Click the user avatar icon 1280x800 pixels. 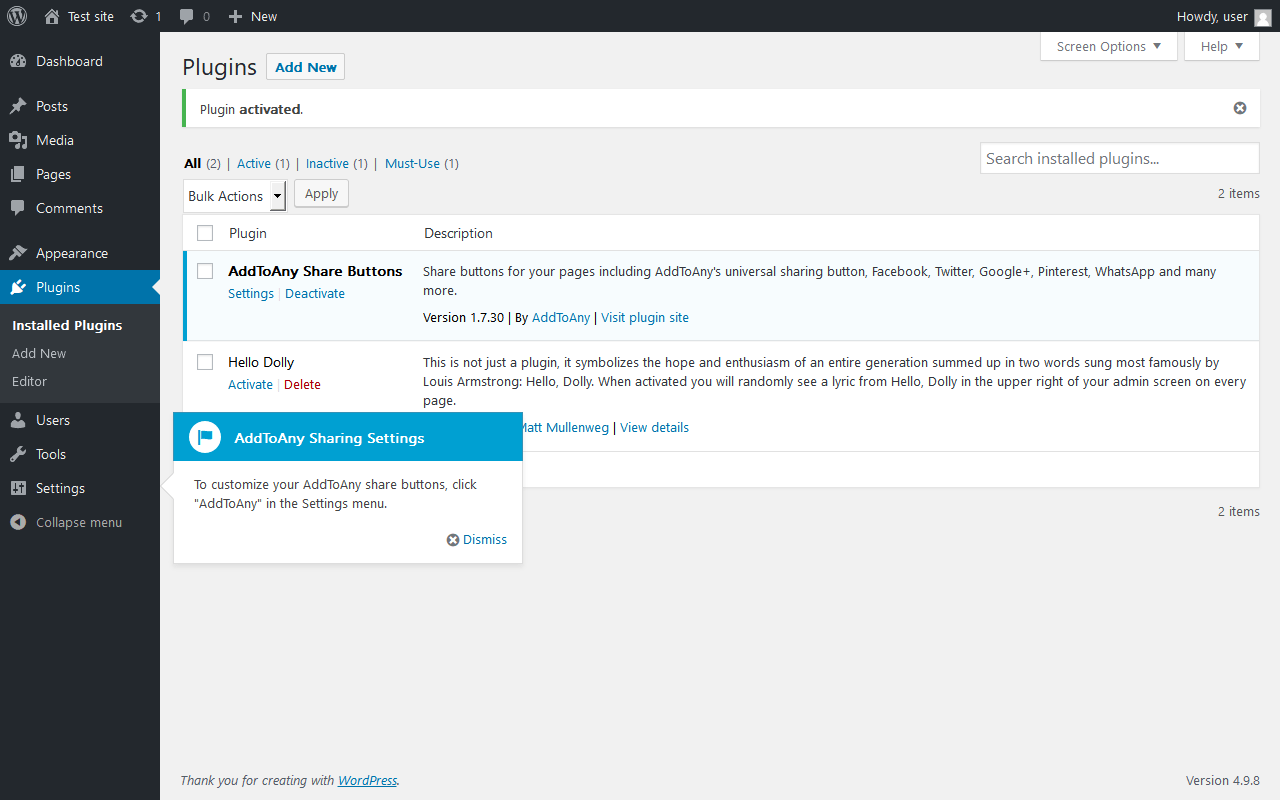(x=1263, y=17)
